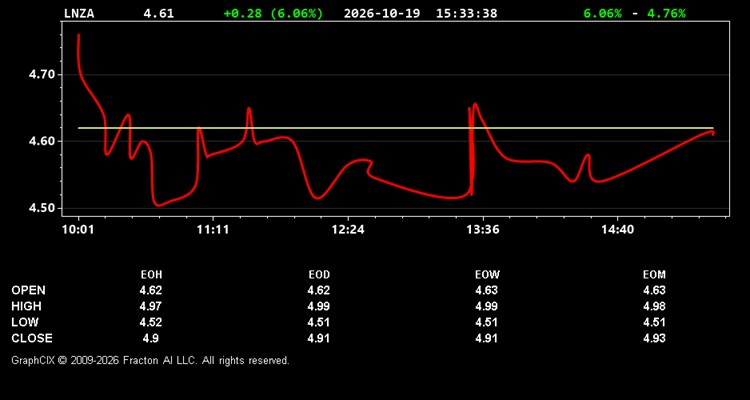
Task: Click the EOD high value 4.99
Action: coord(319,306)
